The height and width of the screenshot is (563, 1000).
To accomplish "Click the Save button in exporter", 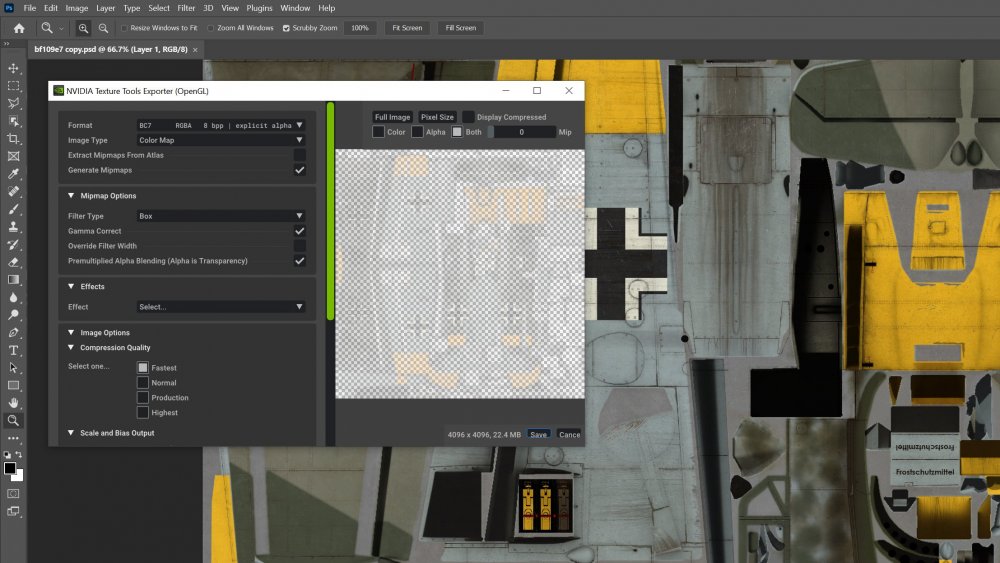I will coord(538,434).
